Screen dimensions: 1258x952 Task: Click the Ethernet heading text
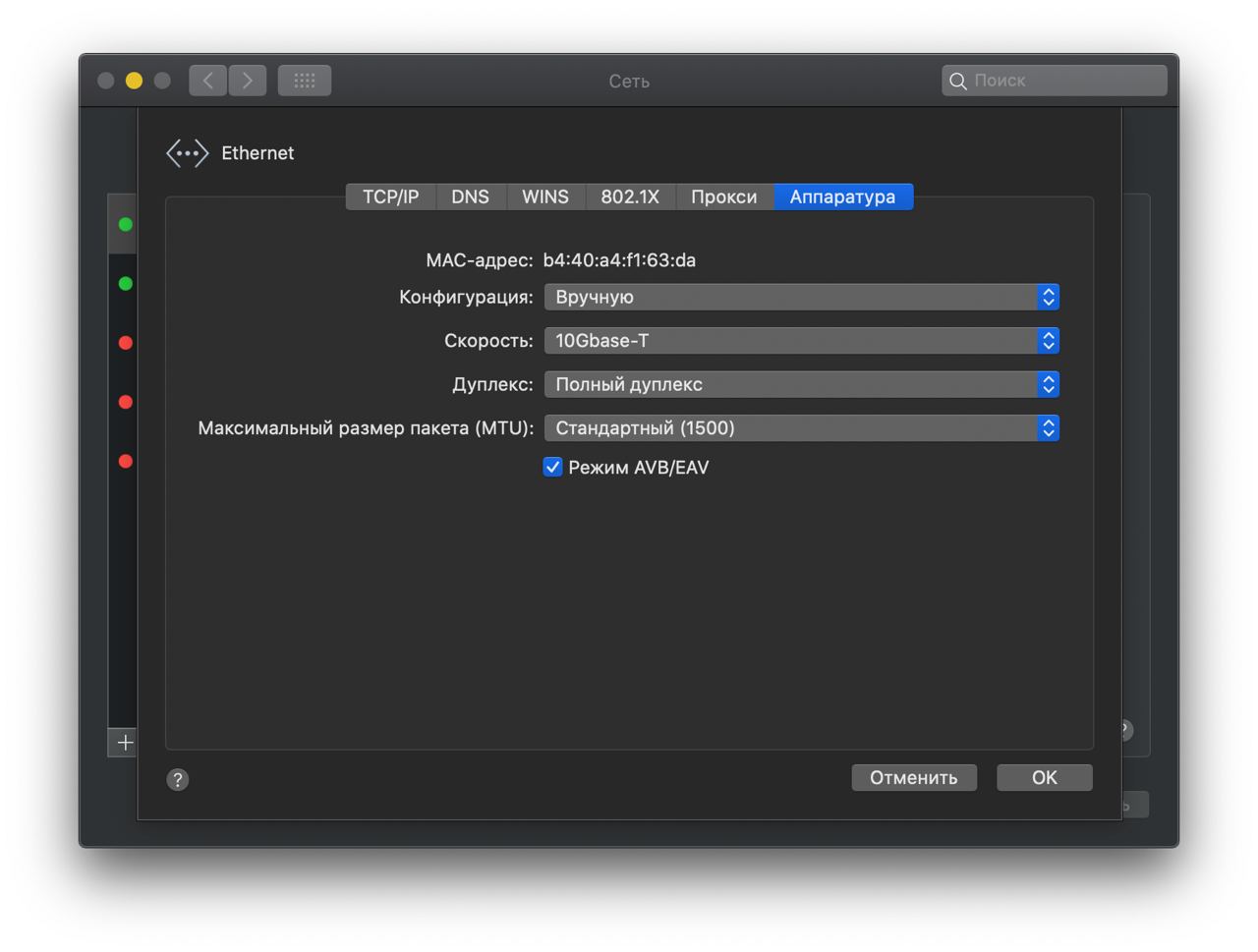point(257,153)
